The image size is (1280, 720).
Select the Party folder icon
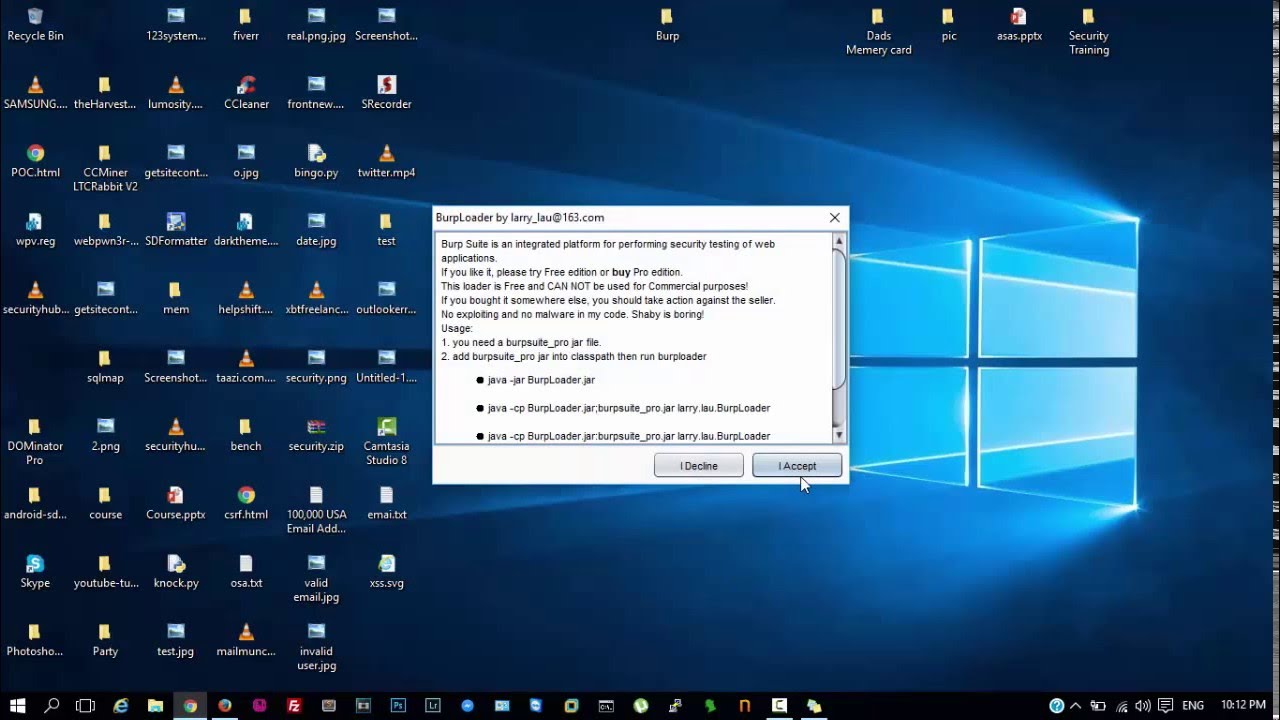click(105, 641)
